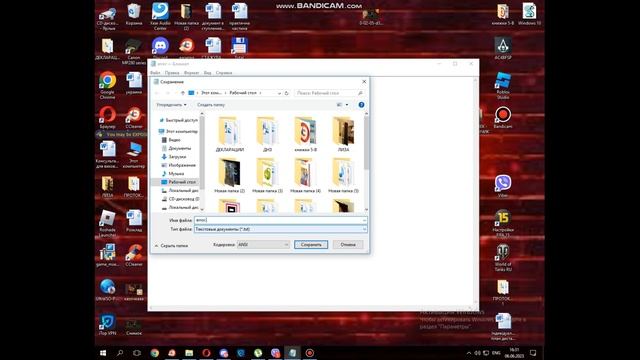
Task: Select Быстрый доступ in navigation pane
Action: click(178, 120)
